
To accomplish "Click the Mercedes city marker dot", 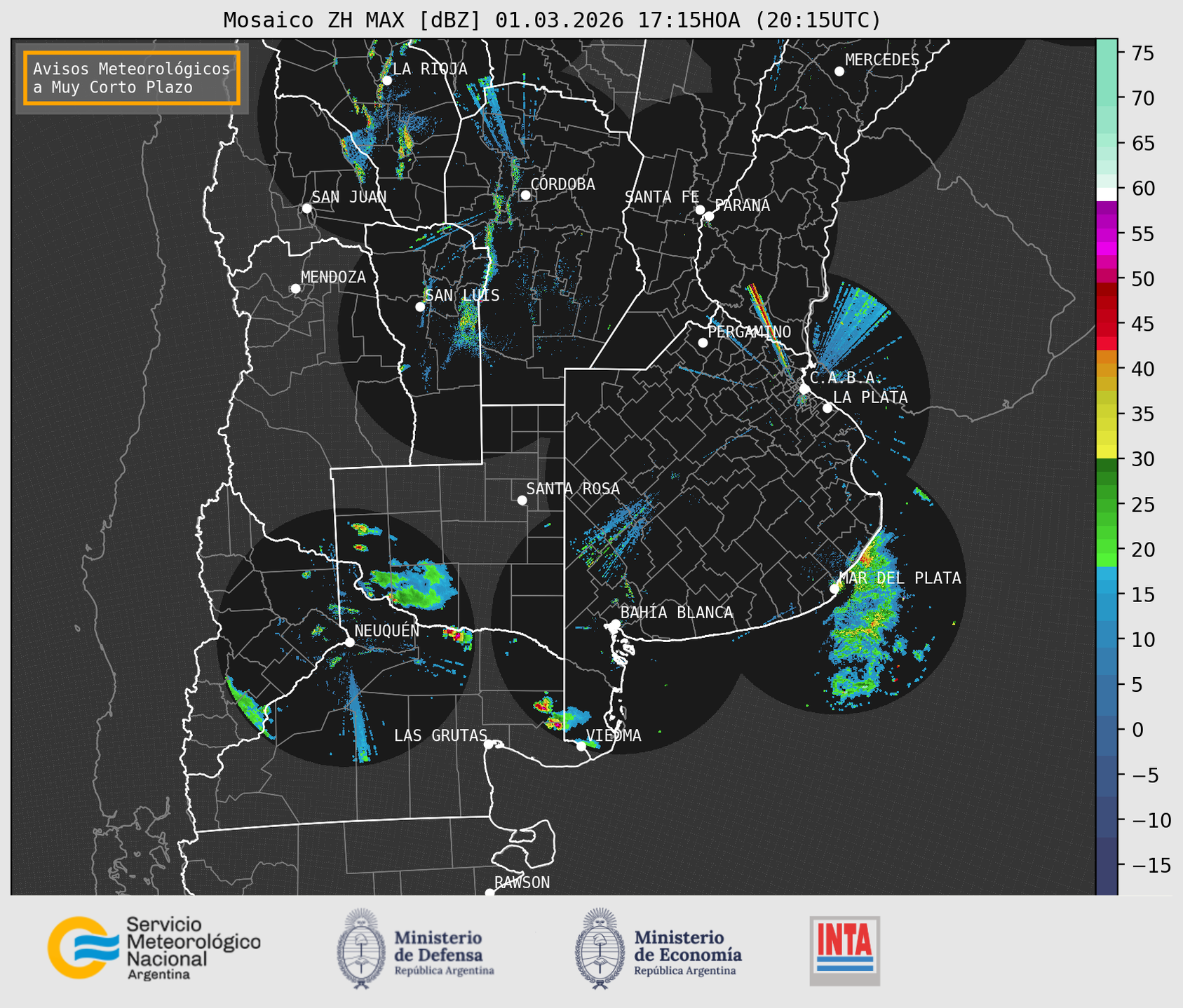I will tap(839, 71).
